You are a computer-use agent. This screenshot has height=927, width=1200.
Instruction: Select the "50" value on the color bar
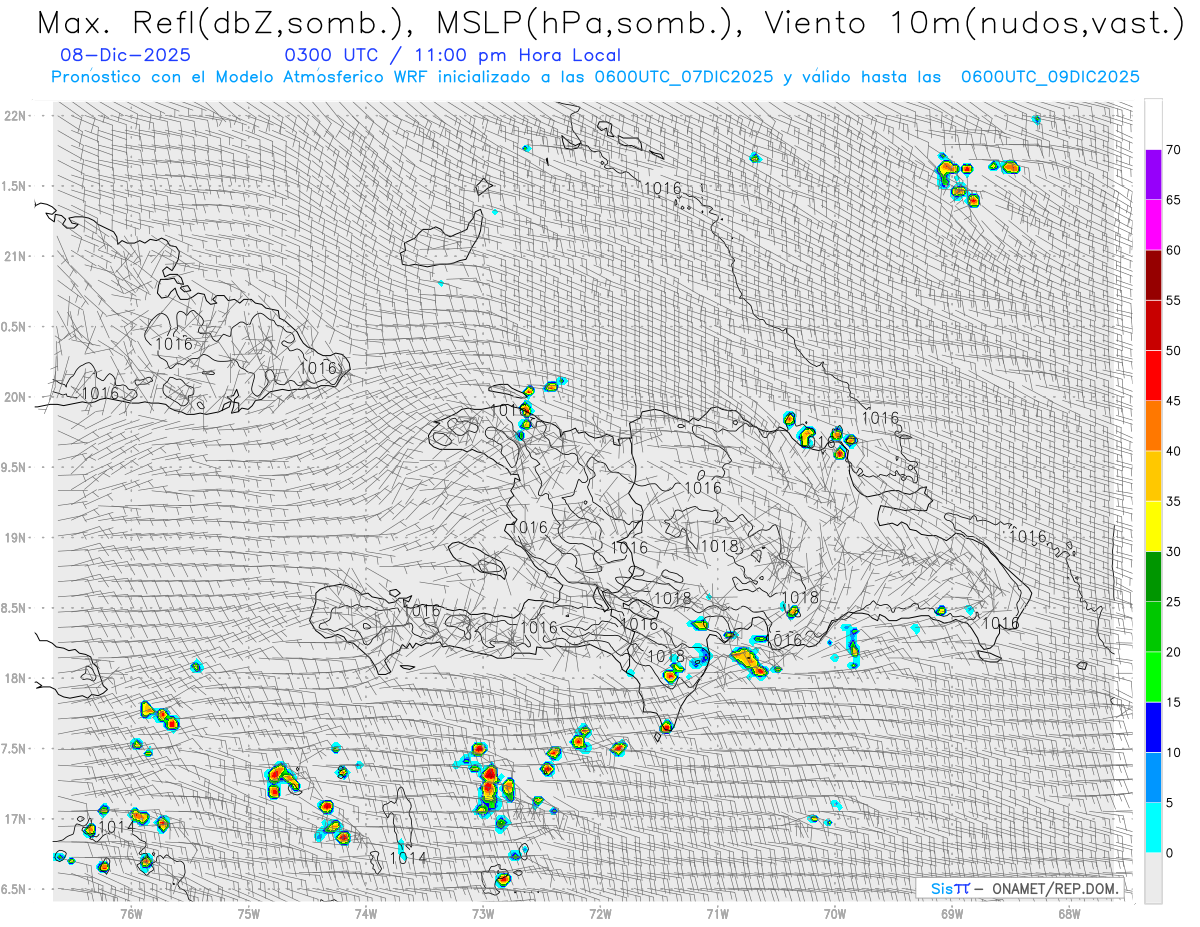(1174, 351)
